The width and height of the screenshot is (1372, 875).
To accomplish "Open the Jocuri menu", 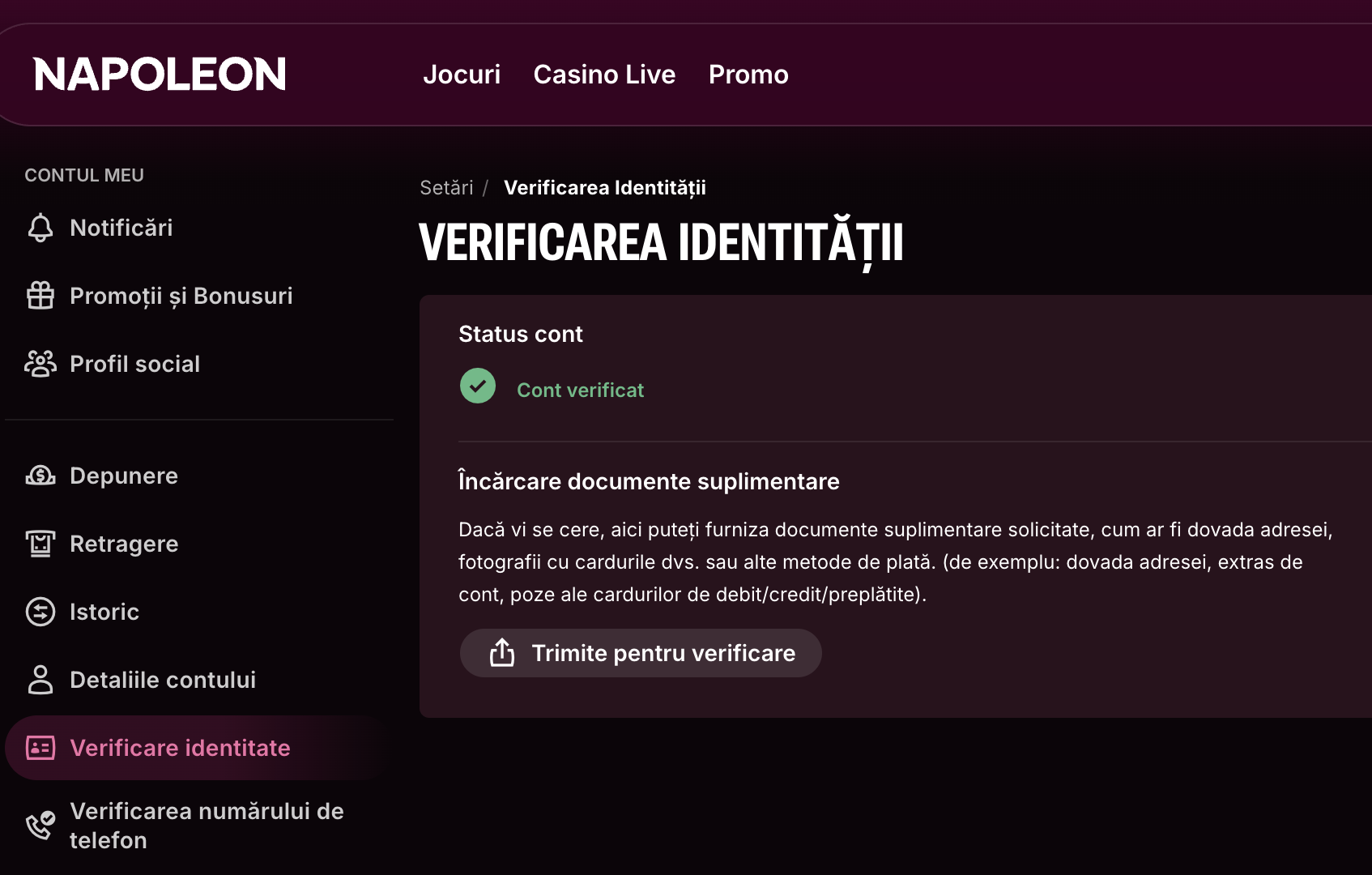I will pos(462,75).
